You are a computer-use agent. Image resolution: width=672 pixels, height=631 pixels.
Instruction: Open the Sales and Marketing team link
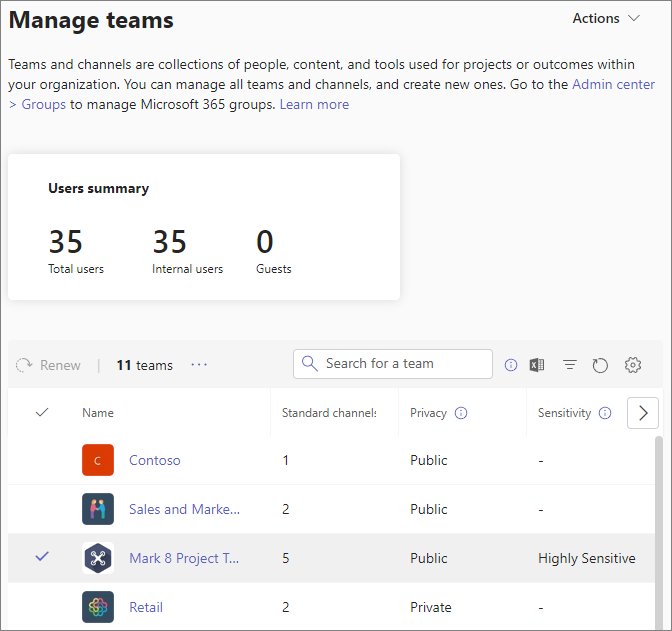click(184, 509)
